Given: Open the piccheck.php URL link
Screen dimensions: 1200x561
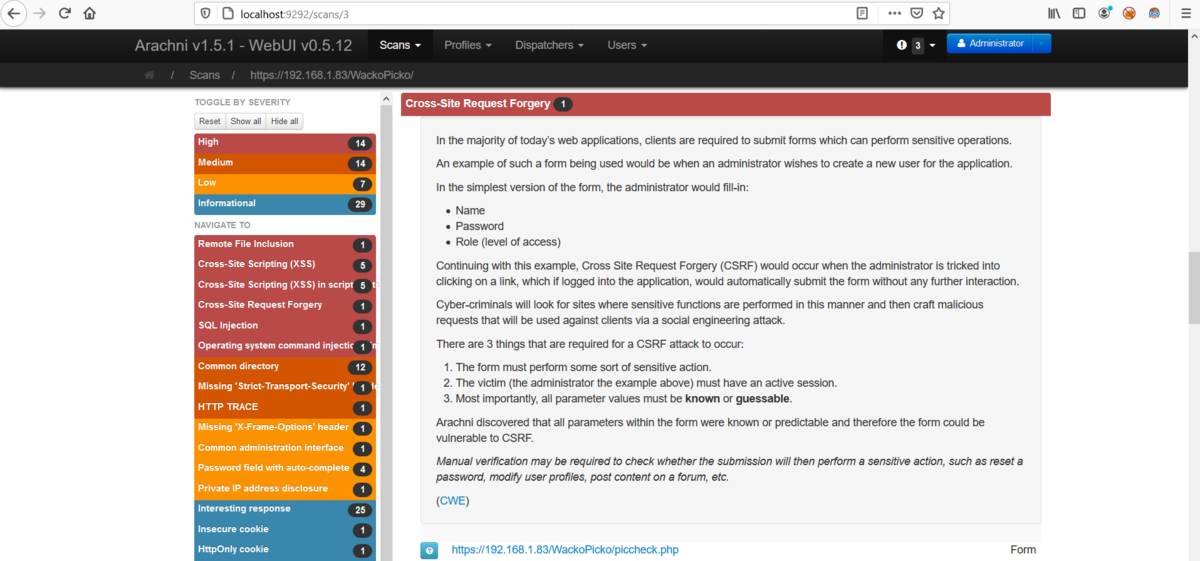Looking at the screenshot, I should tap(565, 550).
